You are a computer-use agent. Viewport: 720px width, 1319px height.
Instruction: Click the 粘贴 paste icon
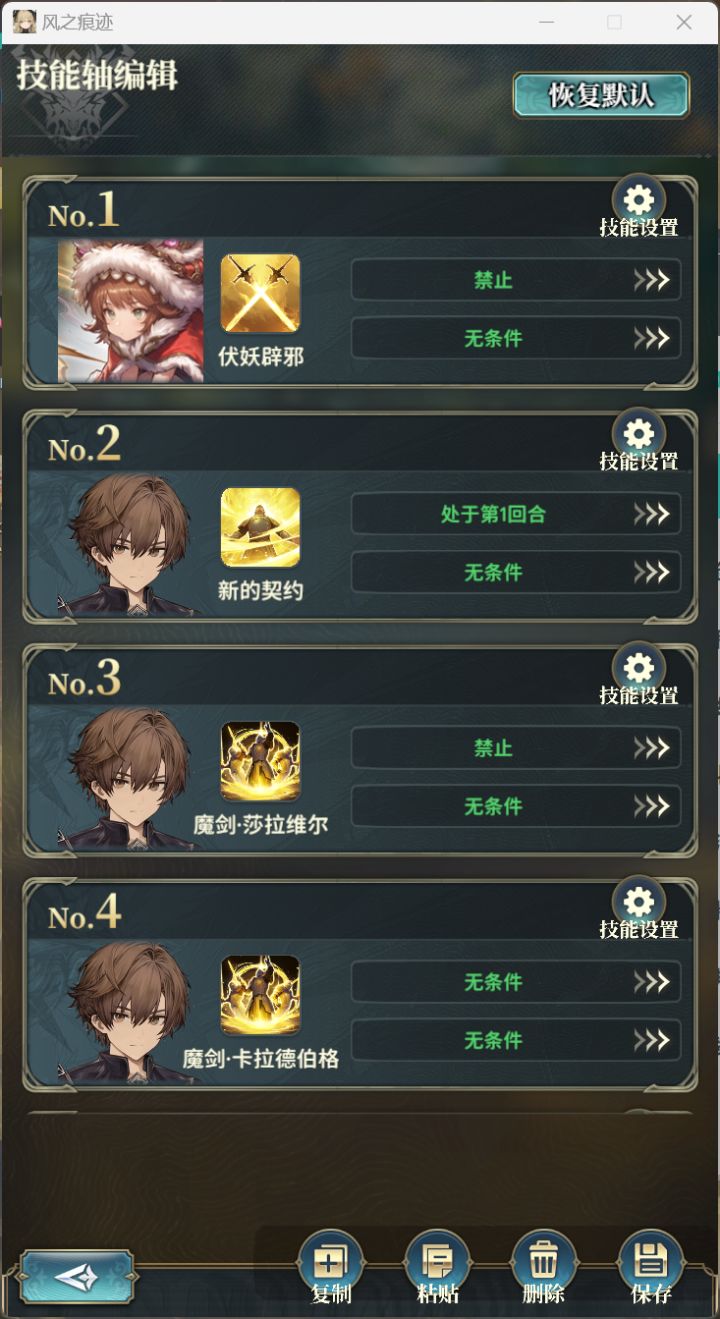(x=437, y=1264)
